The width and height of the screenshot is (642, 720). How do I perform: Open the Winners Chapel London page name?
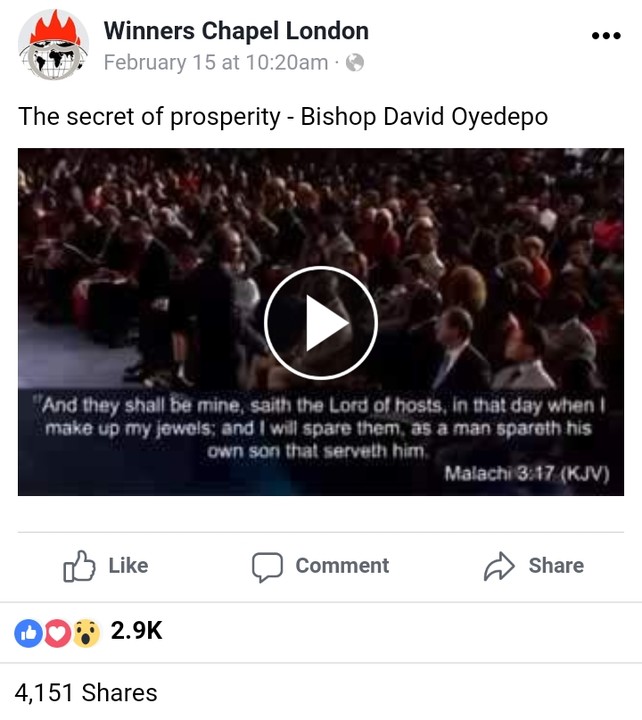tap(236, 31)
